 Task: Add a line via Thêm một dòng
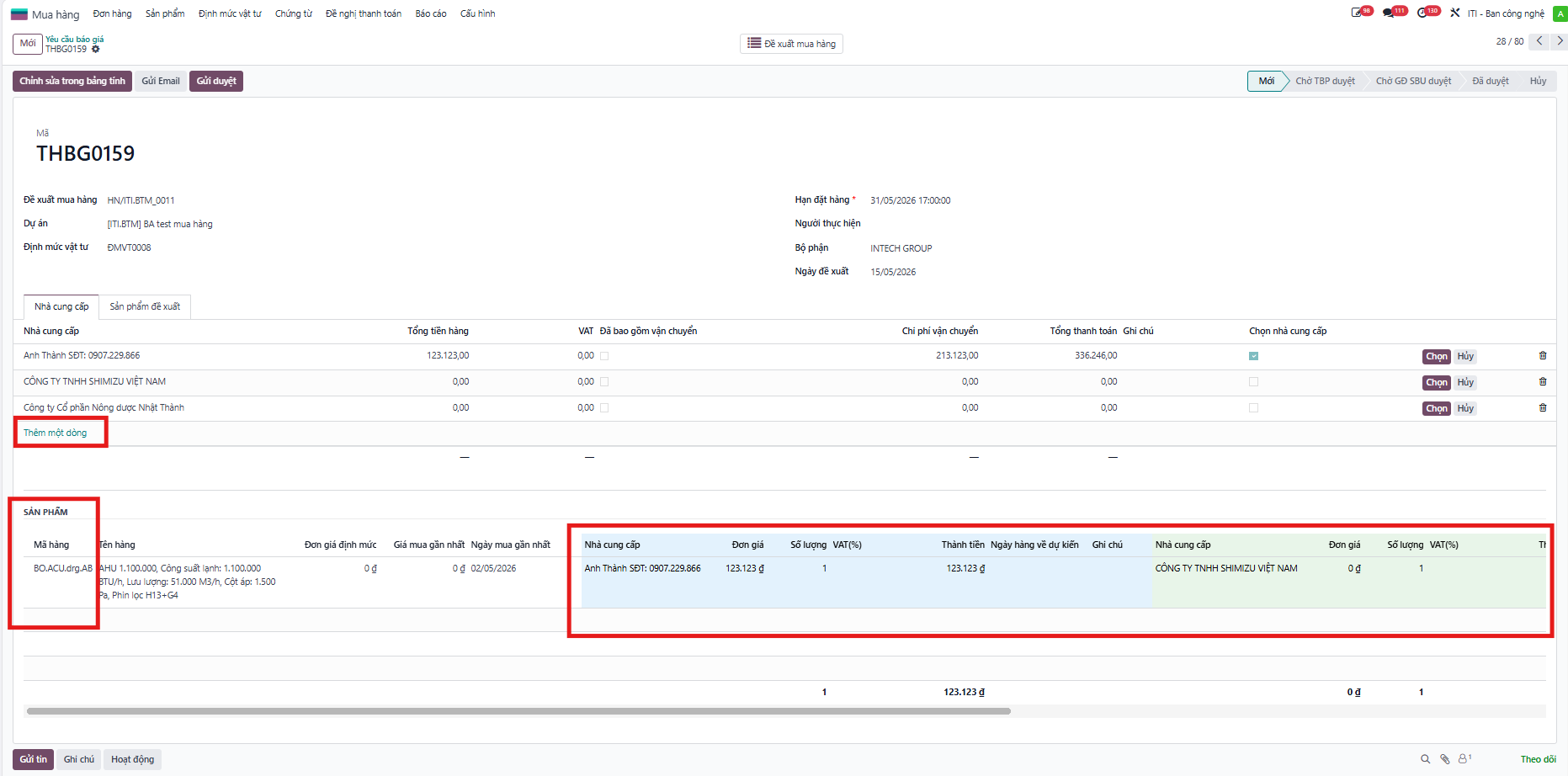[x=55, y=433]
